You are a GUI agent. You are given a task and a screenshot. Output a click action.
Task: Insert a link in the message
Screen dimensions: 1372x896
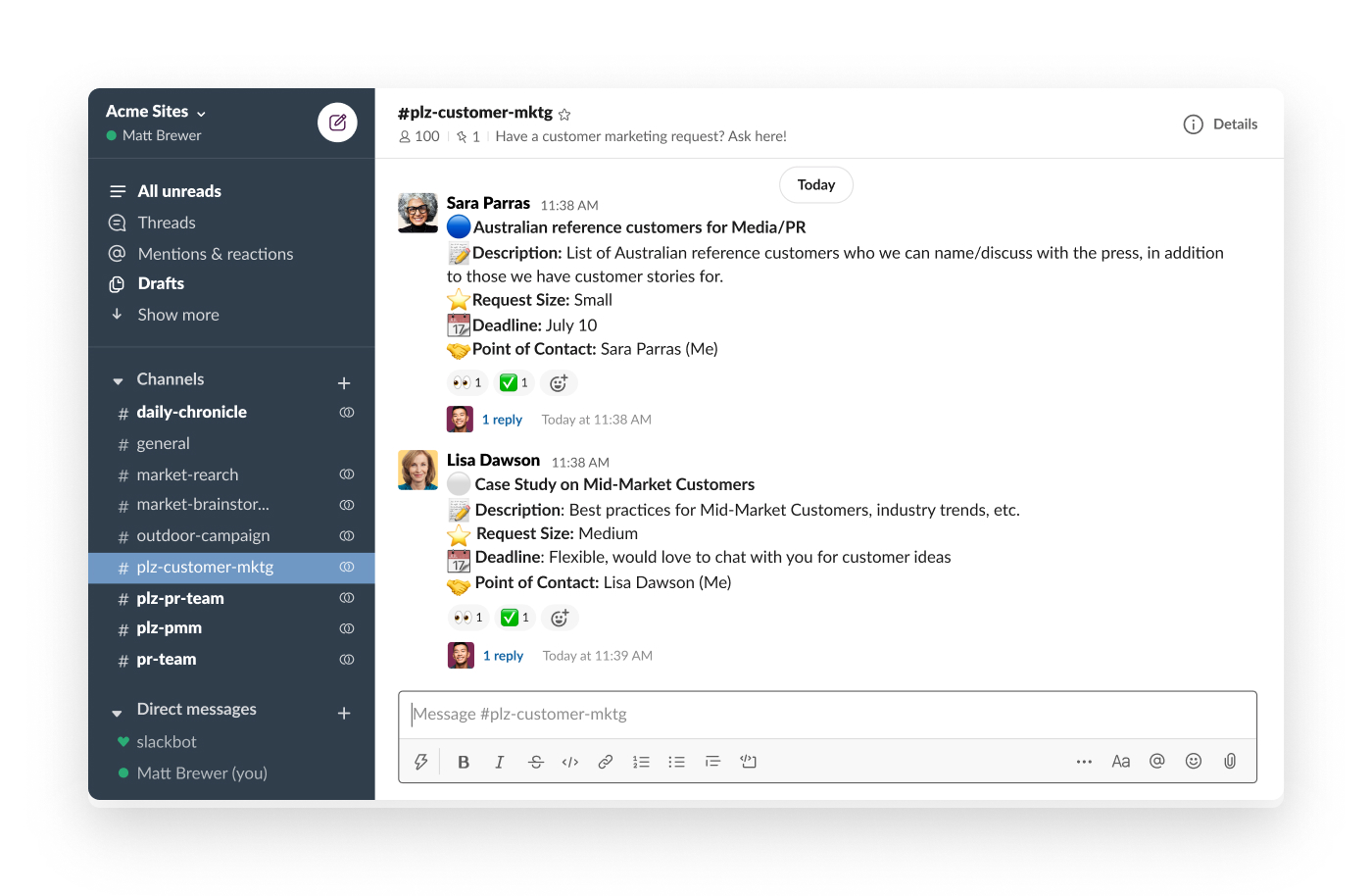[x=606, y=762]
